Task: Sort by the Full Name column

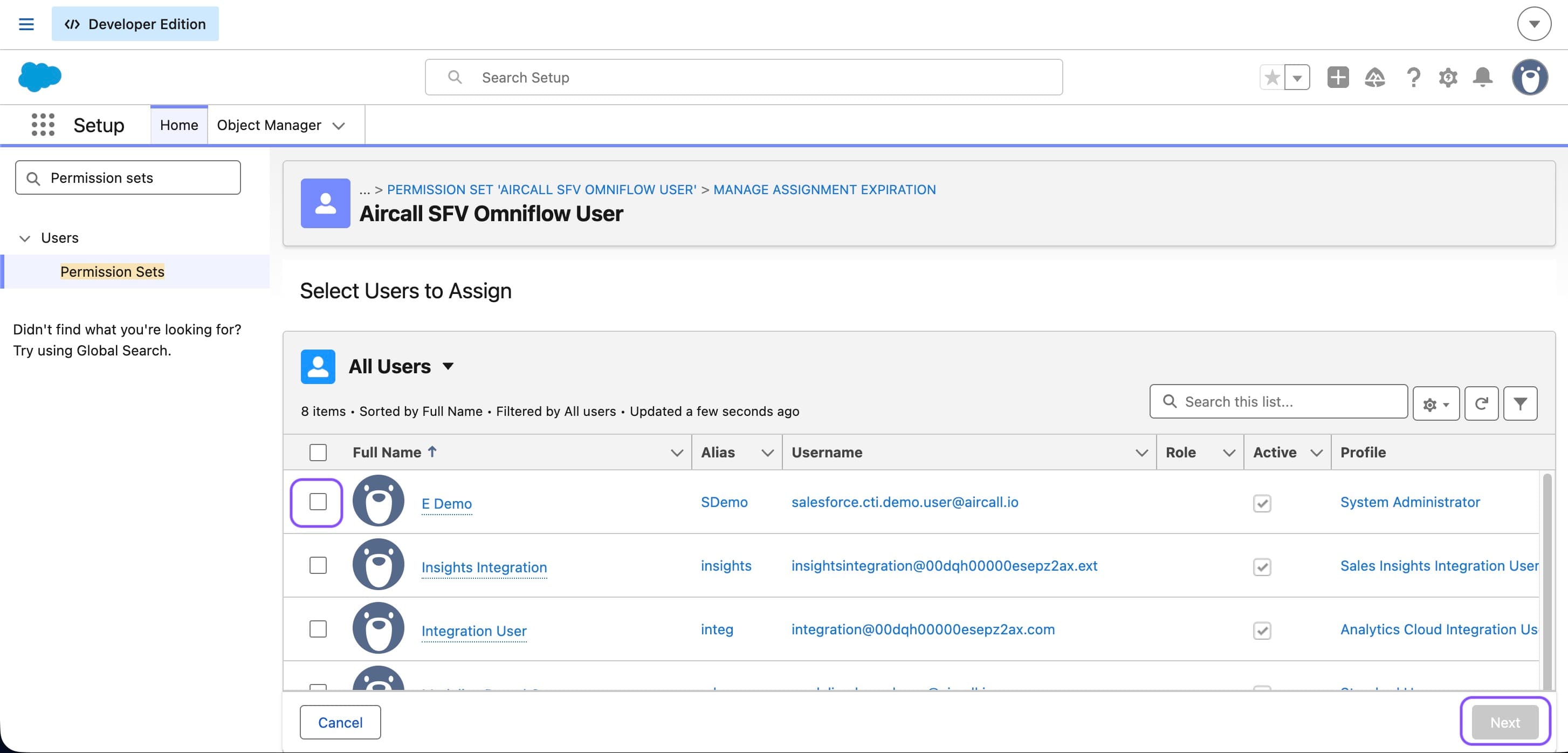Action: [x=387, y=453]
